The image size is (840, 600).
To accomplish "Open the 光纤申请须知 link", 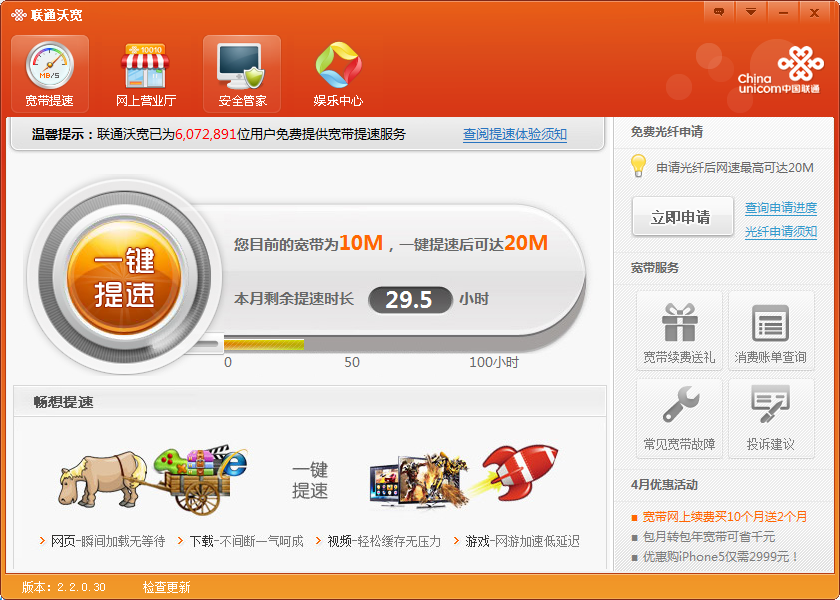I will (781, 231).
